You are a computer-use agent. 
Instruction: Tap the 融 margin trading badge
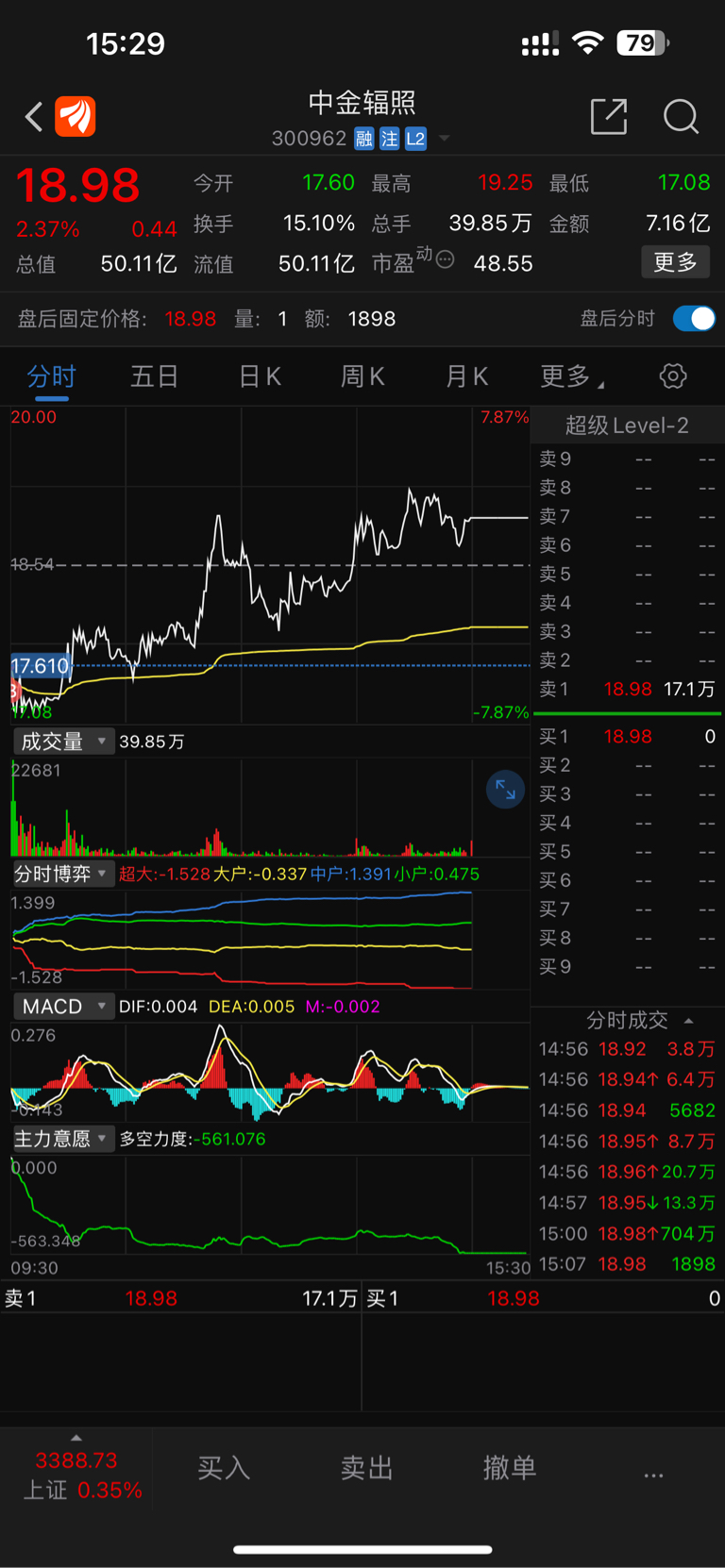(x=364, y=140)
